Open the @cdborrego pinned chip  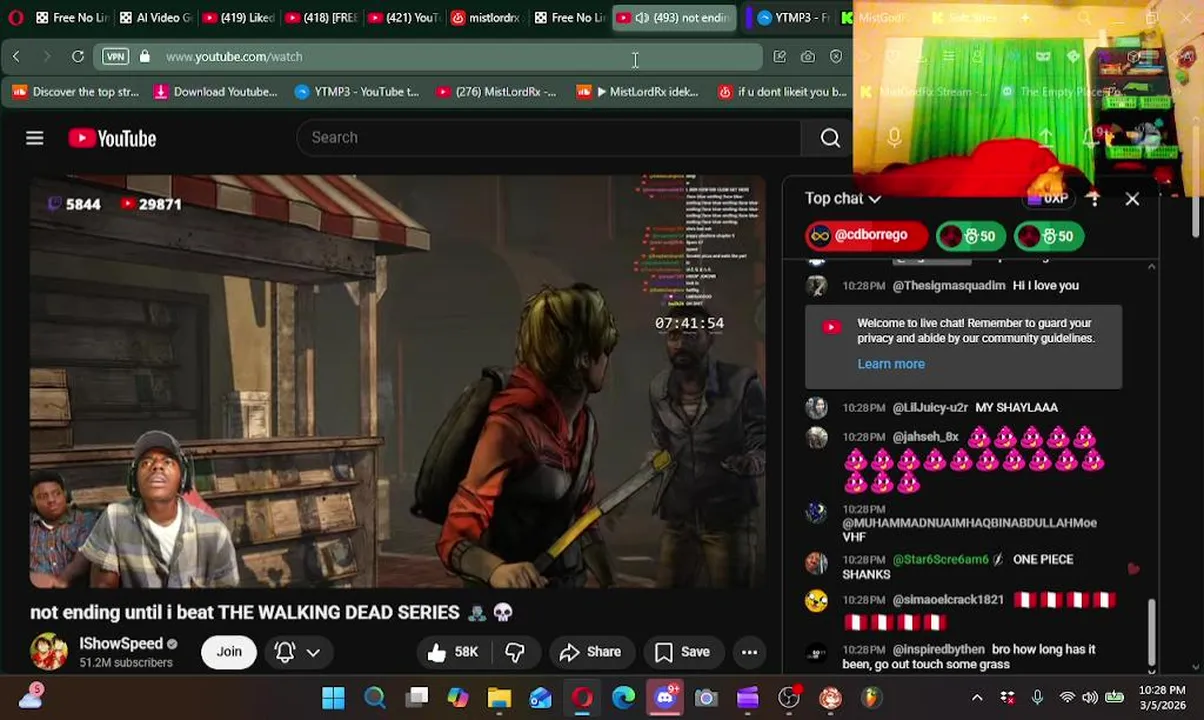(x=866, y=236)
